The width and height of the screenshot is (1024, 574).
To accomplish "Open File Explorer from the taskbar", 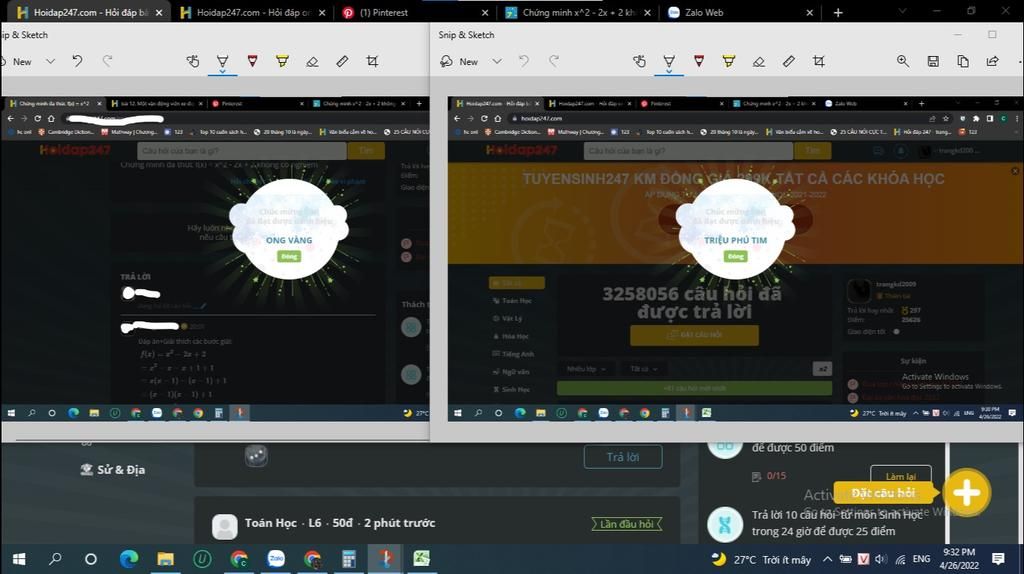I will point(165,559).
